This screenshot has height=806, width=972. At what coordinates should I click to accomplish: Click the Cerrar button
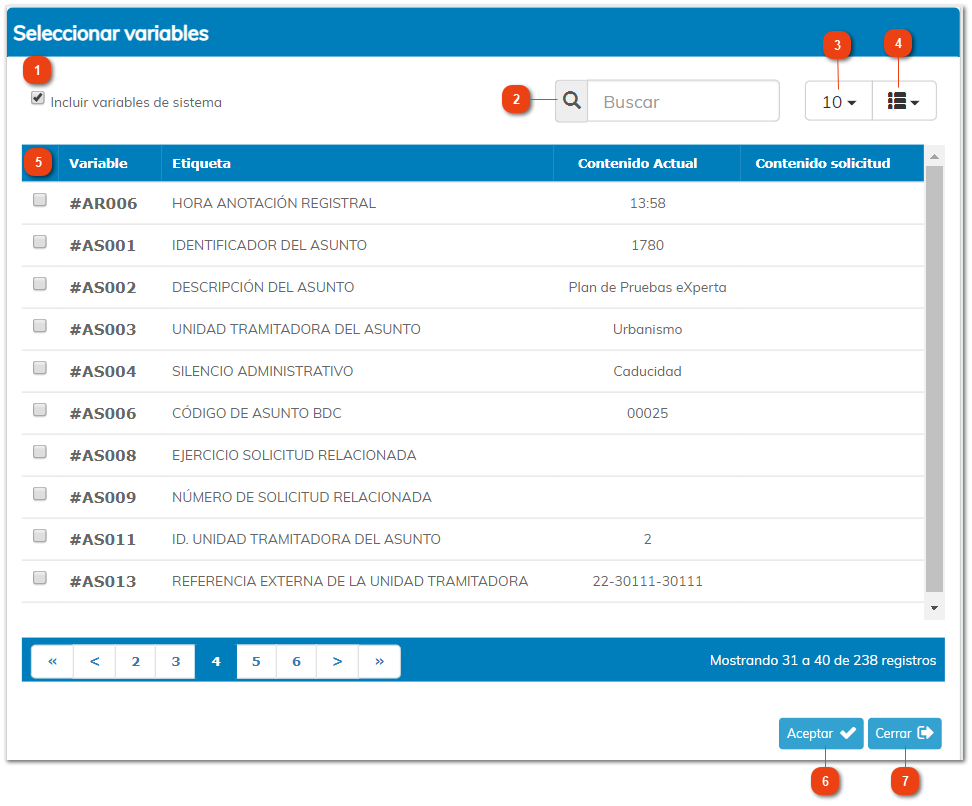click(x=904, y=733)
